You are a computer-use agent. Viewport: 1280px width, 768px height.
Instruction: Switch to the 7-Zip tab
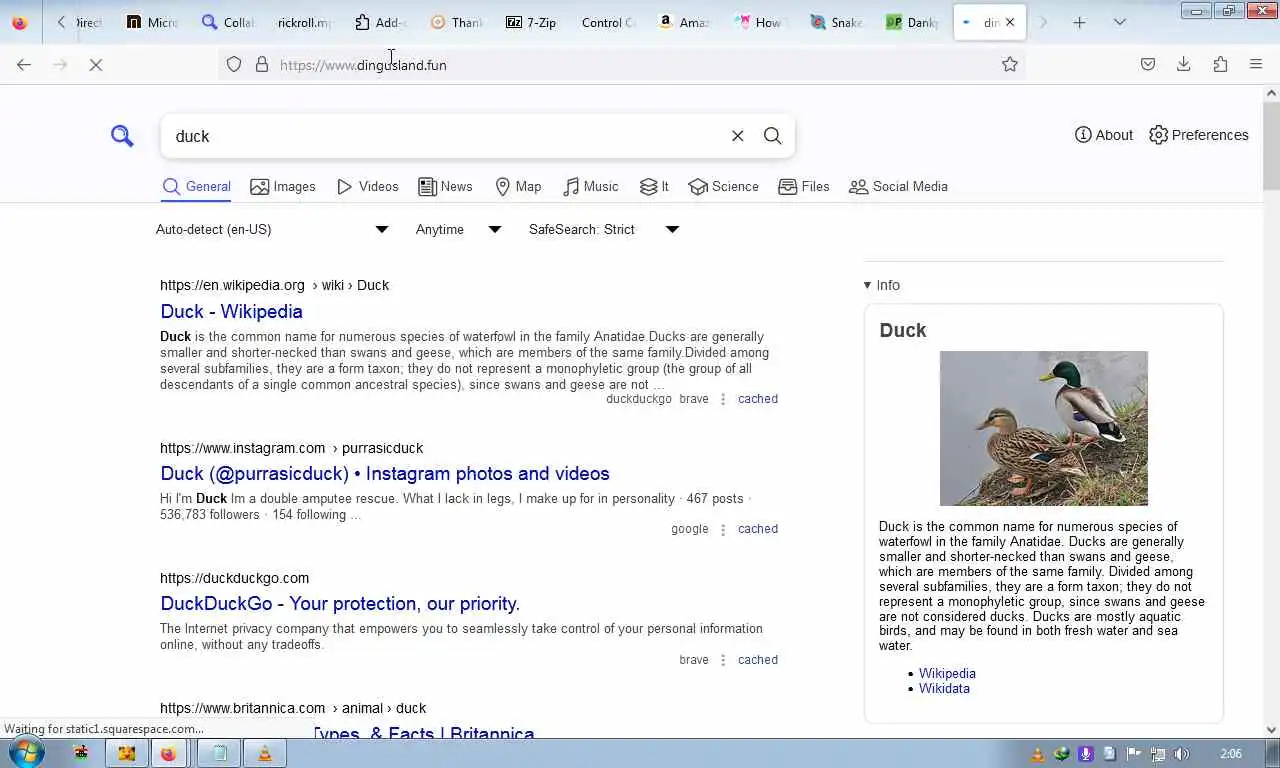click(x=530, y=22)
